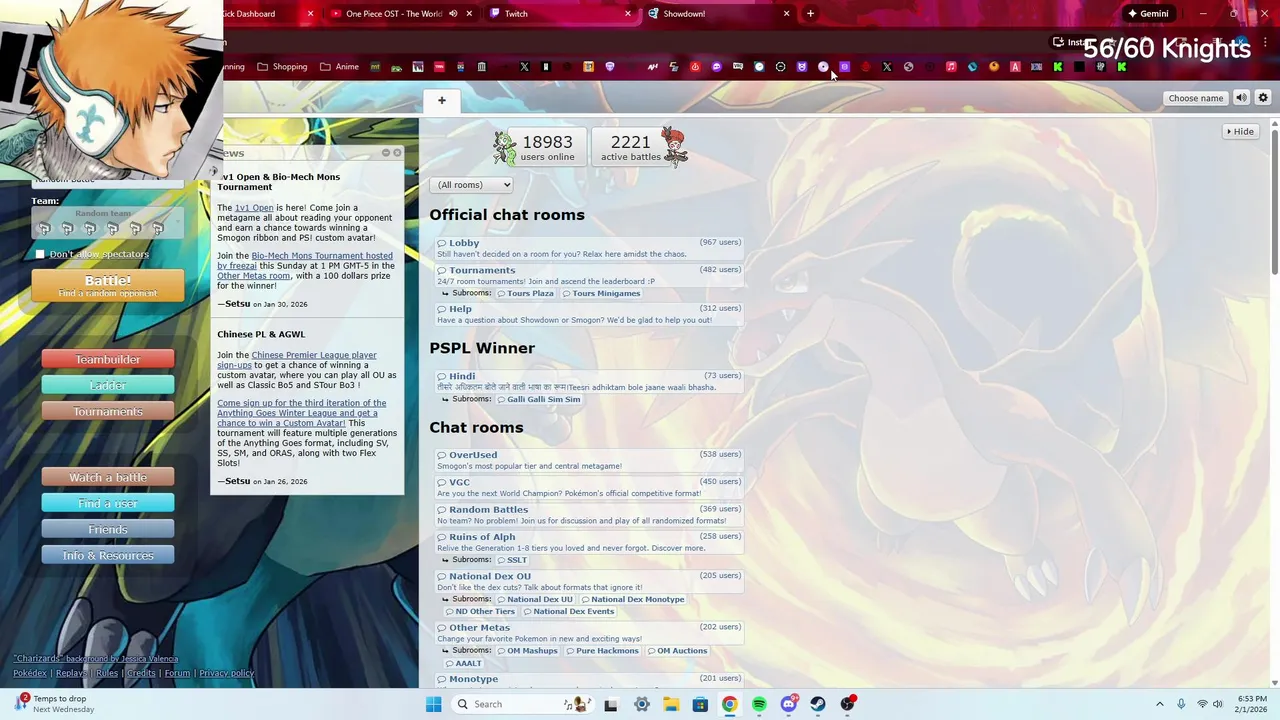The image size is (1280, 720).
Task: Open the Pokédex footer link
Action: coord(30,673)
